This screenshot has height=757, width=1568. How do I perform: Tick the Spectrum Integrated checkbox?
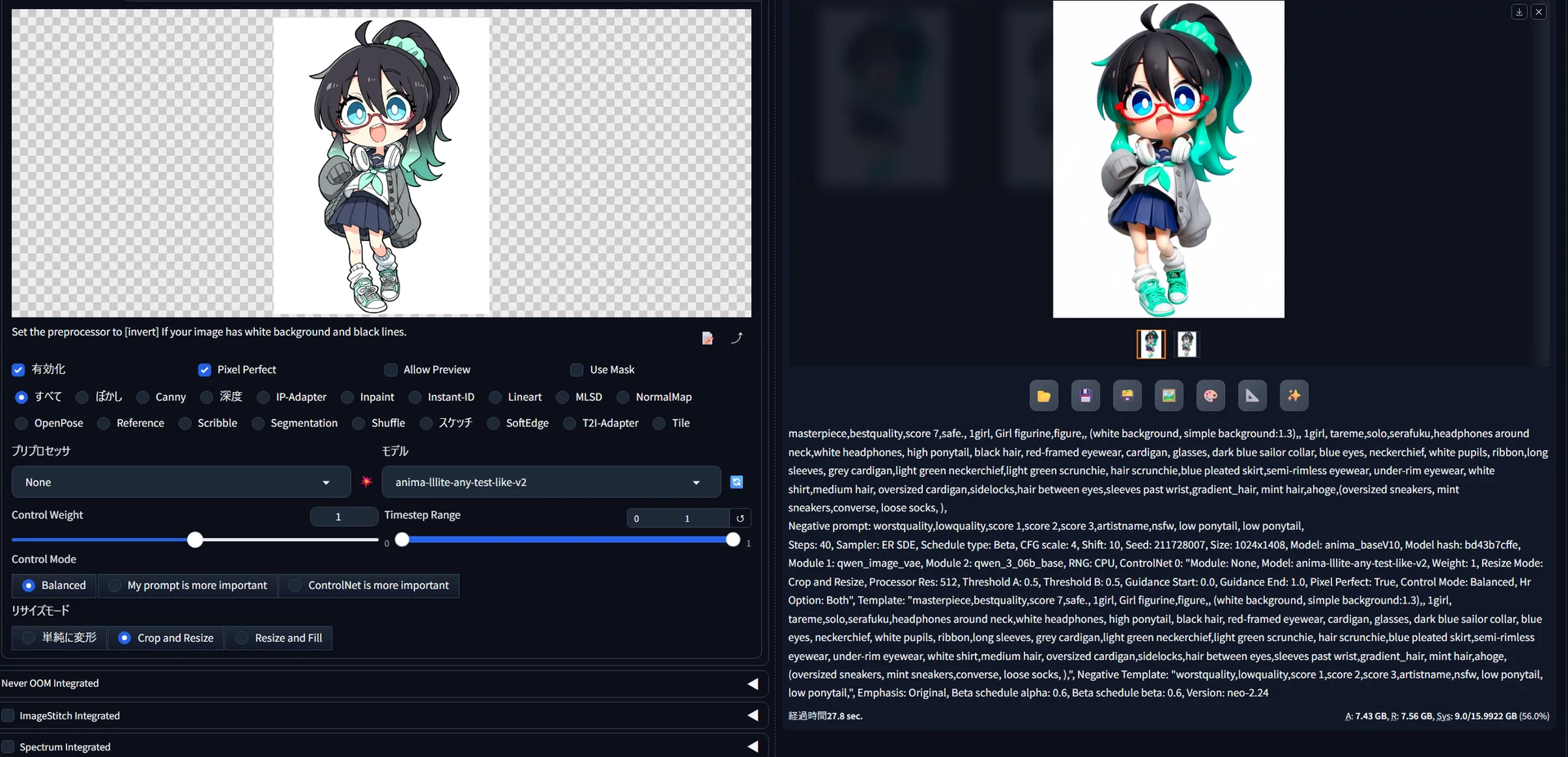(8, 746)
